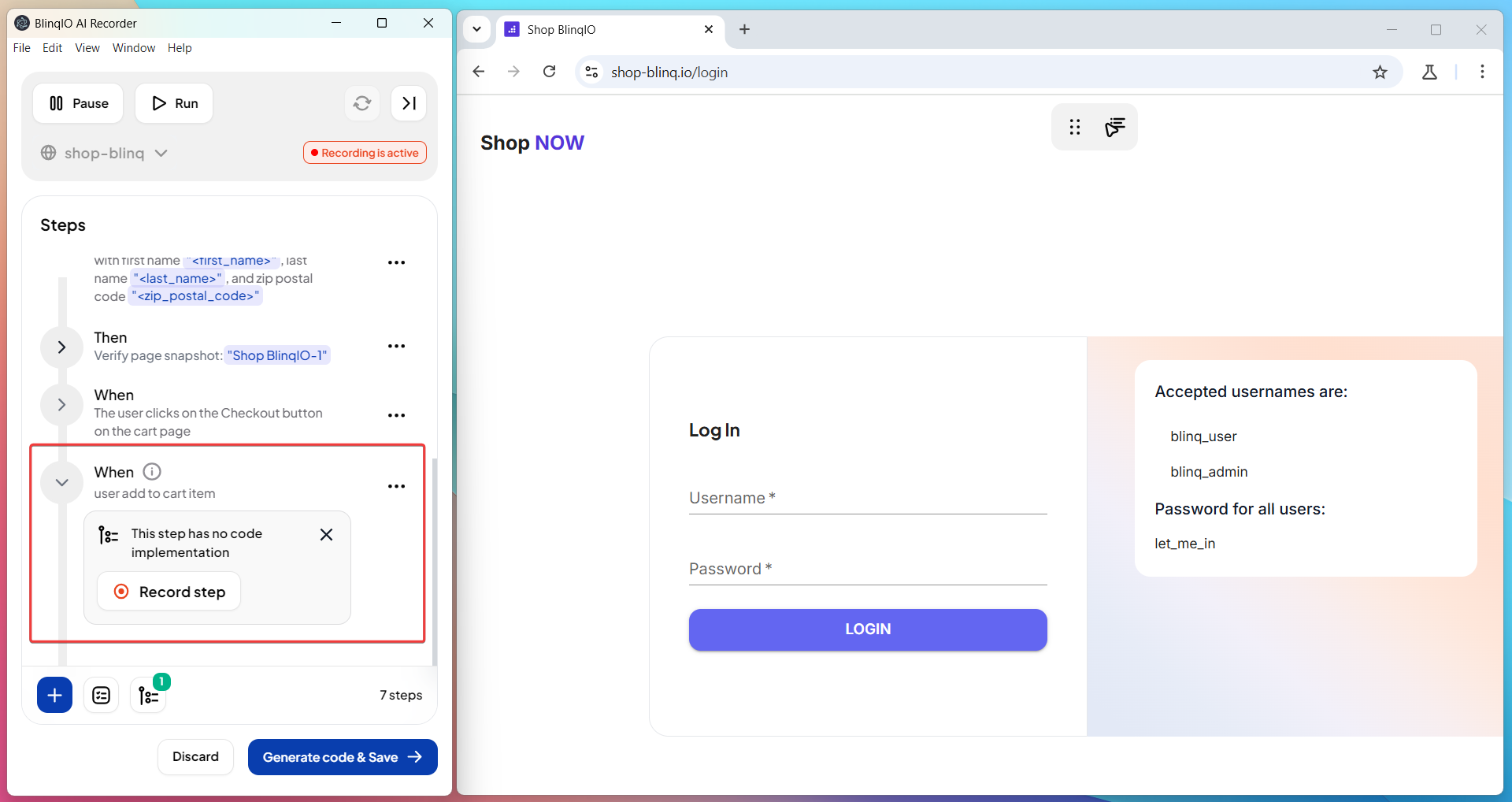Open the Window menu

tap(134, 48)
